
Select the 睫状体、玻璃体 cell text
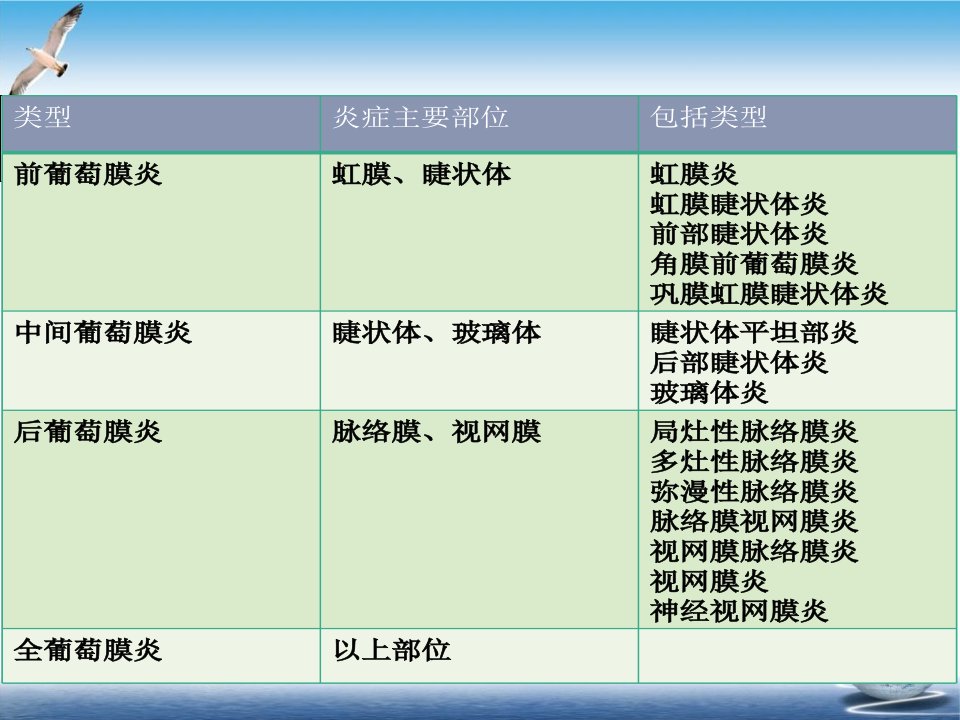437,332
